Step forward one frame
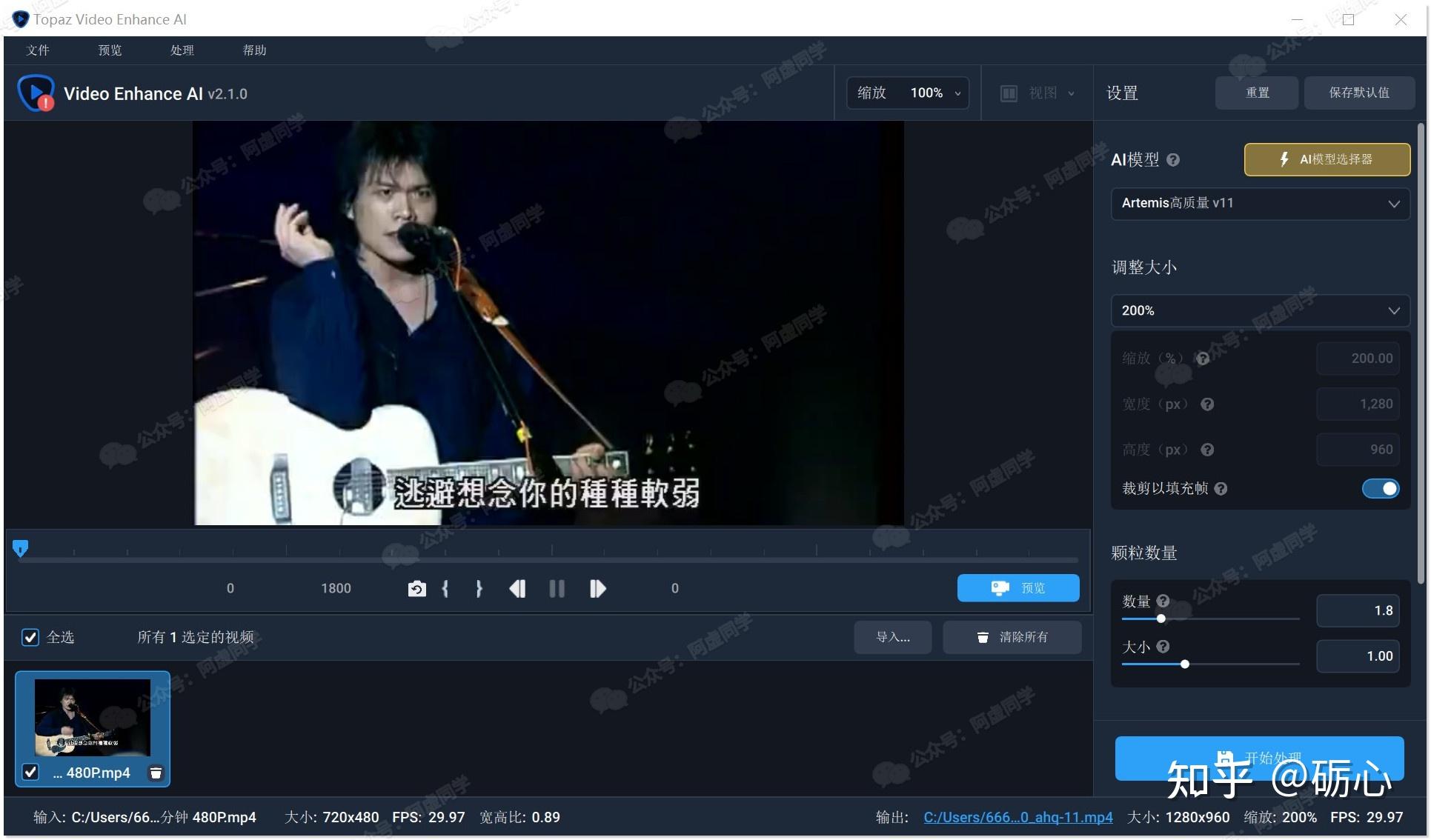Viewport: 1431px width, 840px height. click(597, 589)
